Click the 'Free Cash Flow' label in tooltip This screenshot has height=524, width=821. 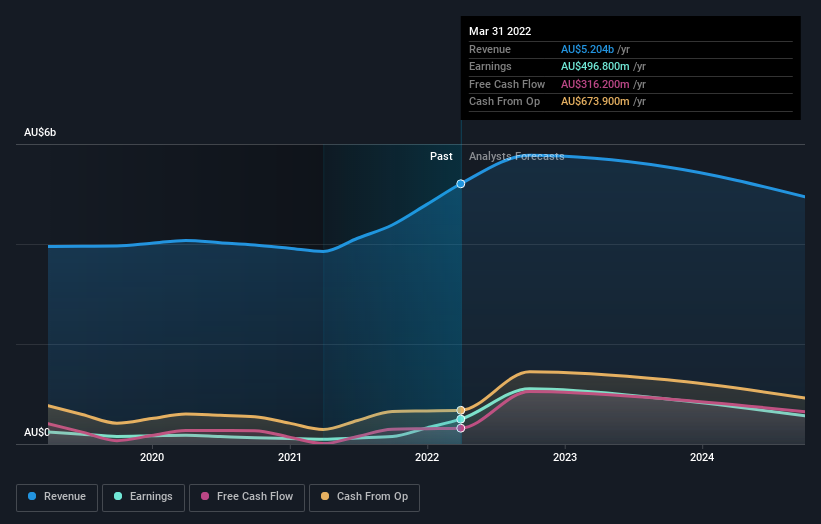[x=507, y=84]
